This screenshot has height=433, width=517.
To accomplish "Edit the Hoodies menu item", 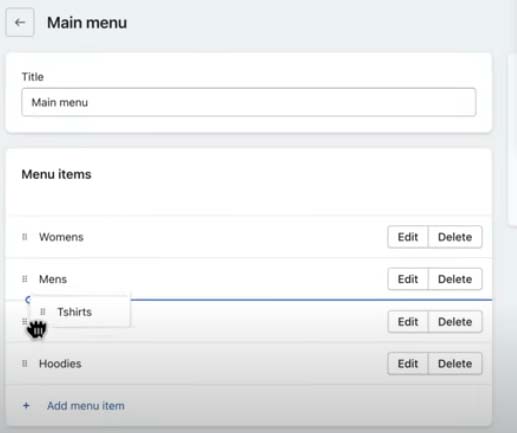I will point(408,363).
